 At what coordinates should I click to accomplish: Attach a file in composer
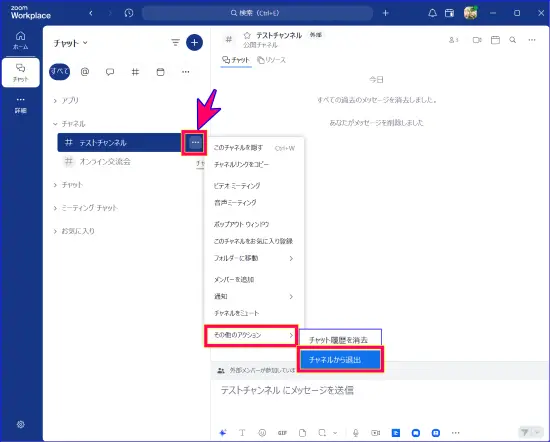tap(302, 433)
